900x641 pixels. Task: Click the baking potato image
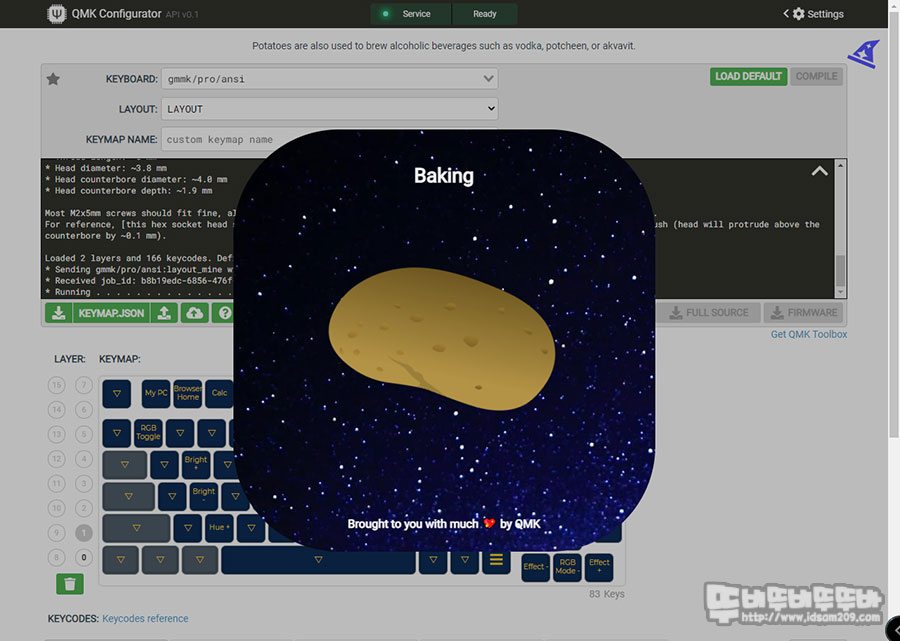441,339
